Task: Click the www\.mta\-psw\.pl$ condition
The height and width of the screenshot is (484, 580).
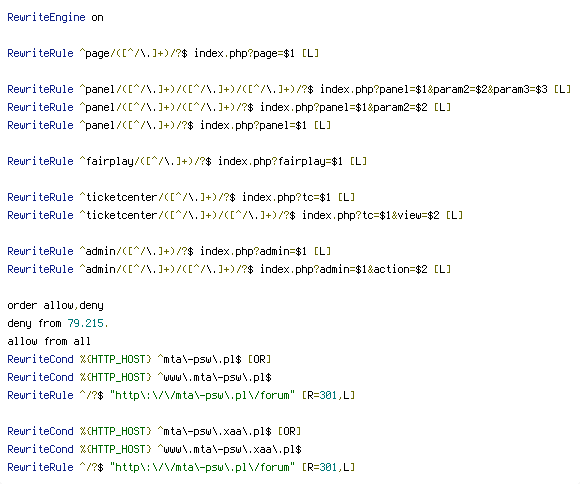Action: pyautogui.click(x=214, y=377)
